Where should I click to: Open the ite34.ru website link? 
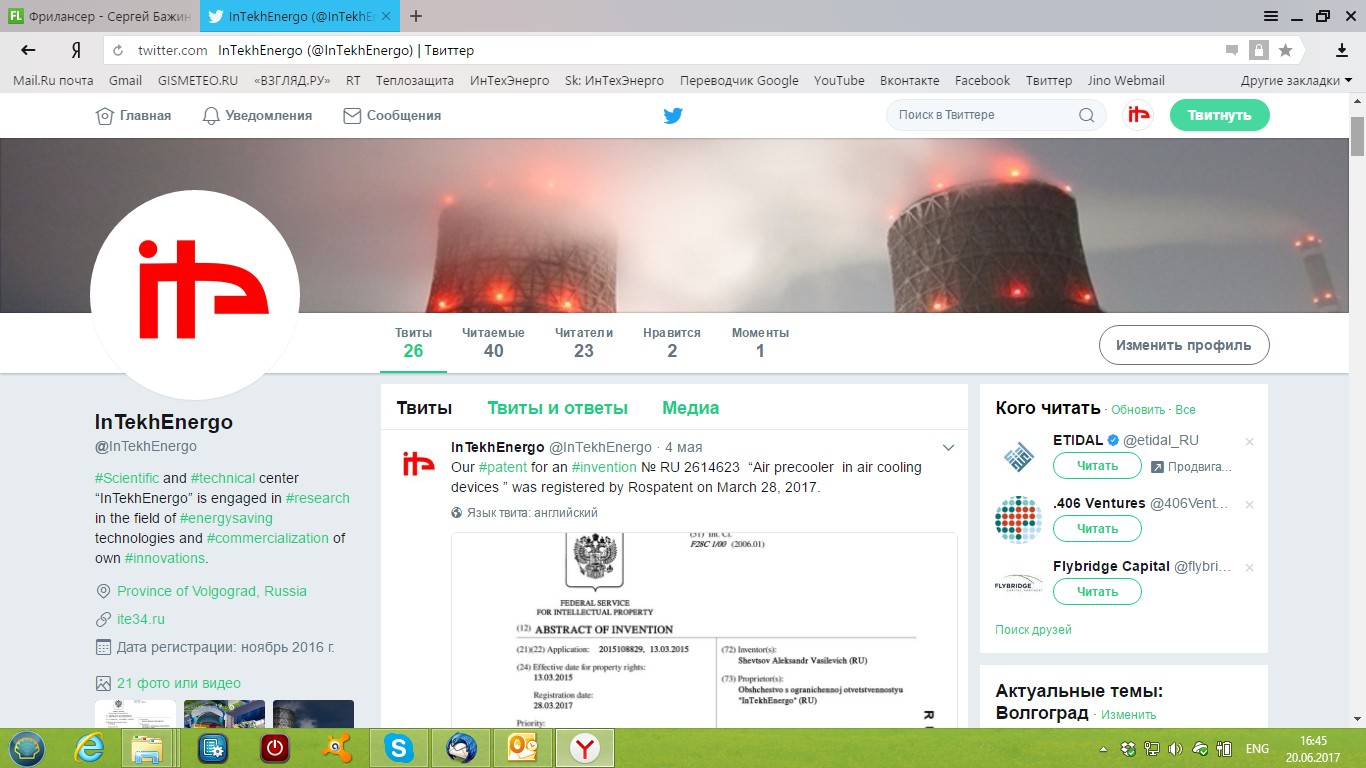(141, 619)
